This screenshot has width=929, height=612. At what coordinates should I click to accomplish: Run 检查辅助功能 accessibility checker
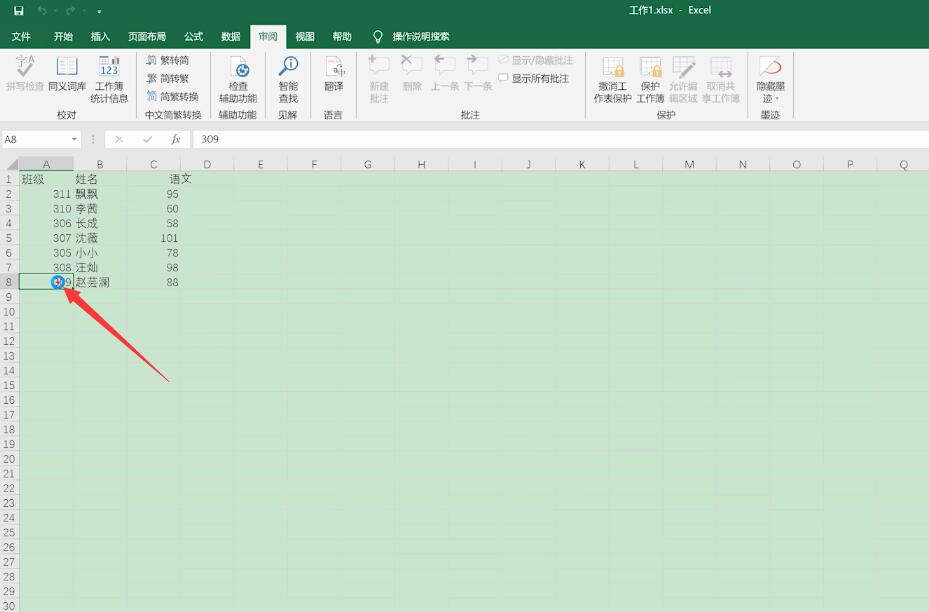238,79
